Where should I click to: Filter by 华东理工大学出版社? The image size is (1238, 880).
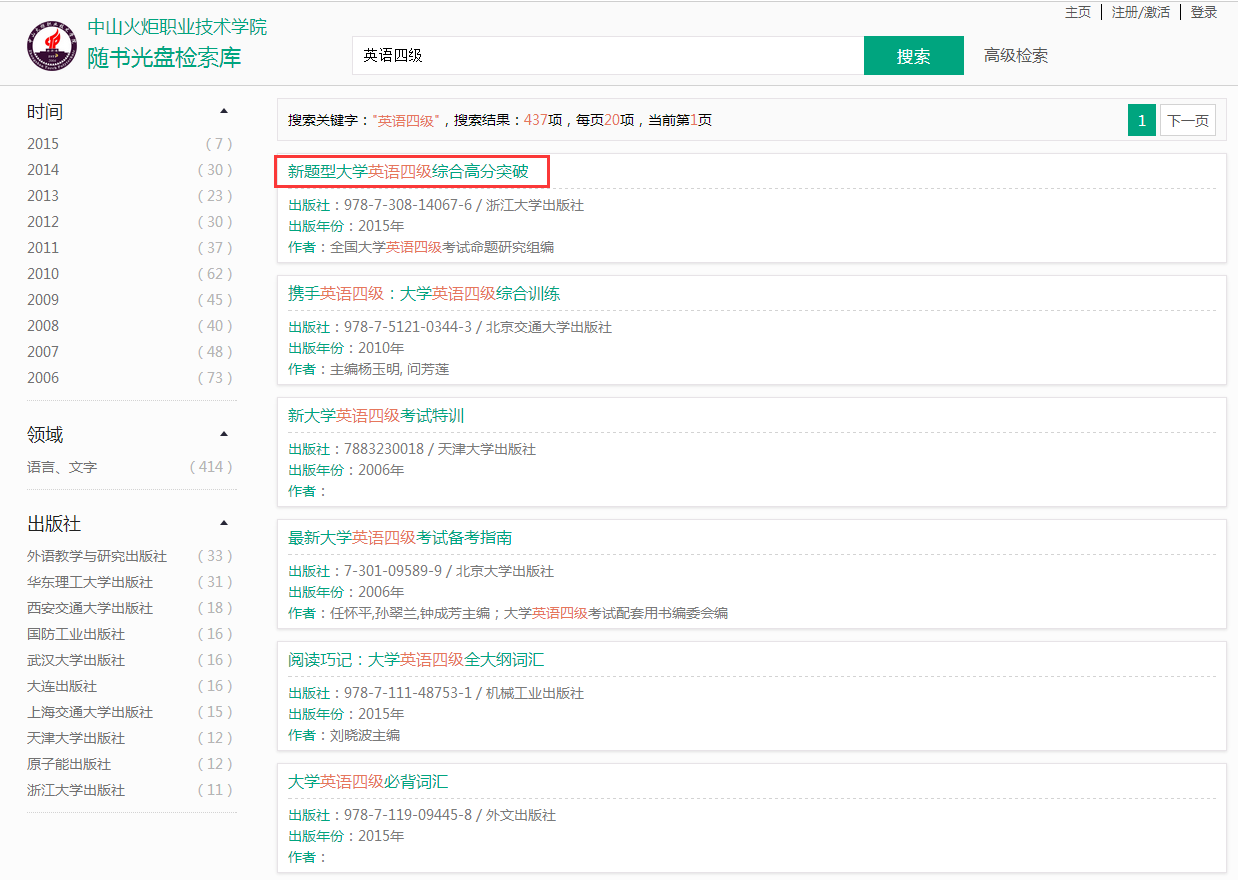coord(90,582)
